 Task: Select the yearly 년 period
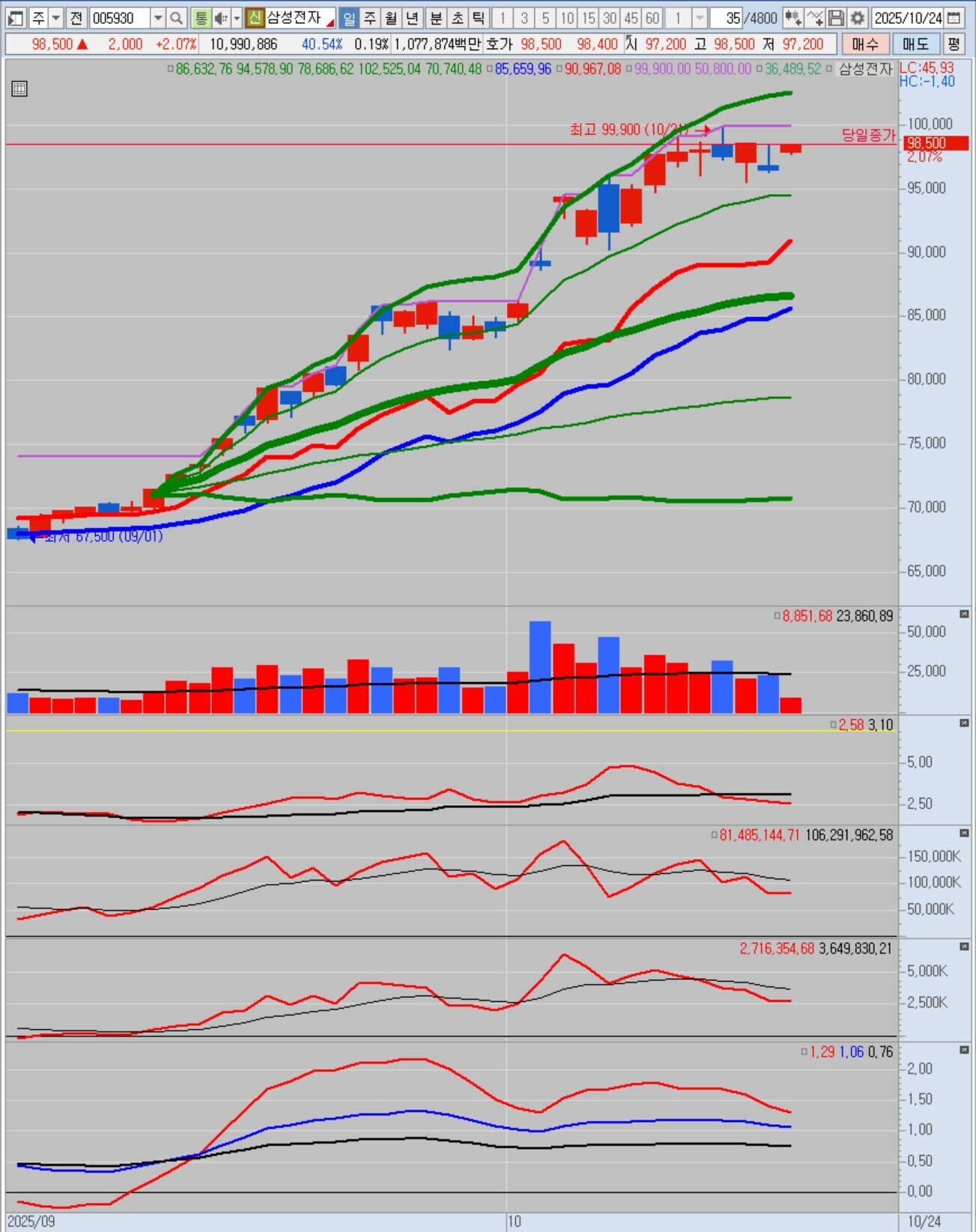[x=412, y=18]
